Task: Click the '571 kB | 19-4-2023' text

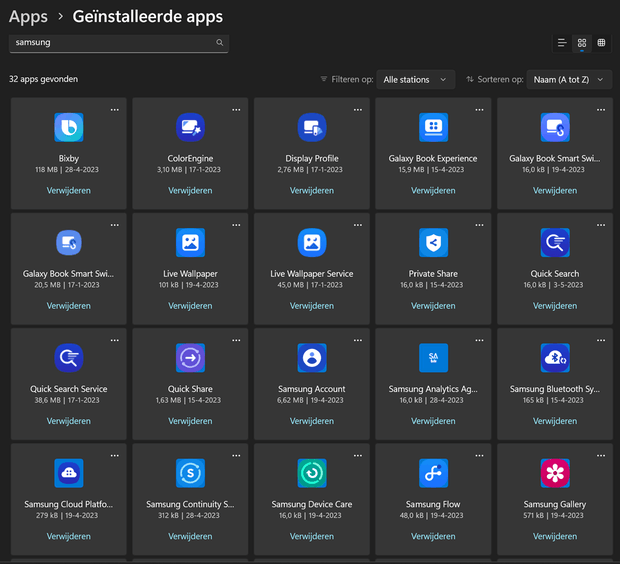Action: click(553, 515)
